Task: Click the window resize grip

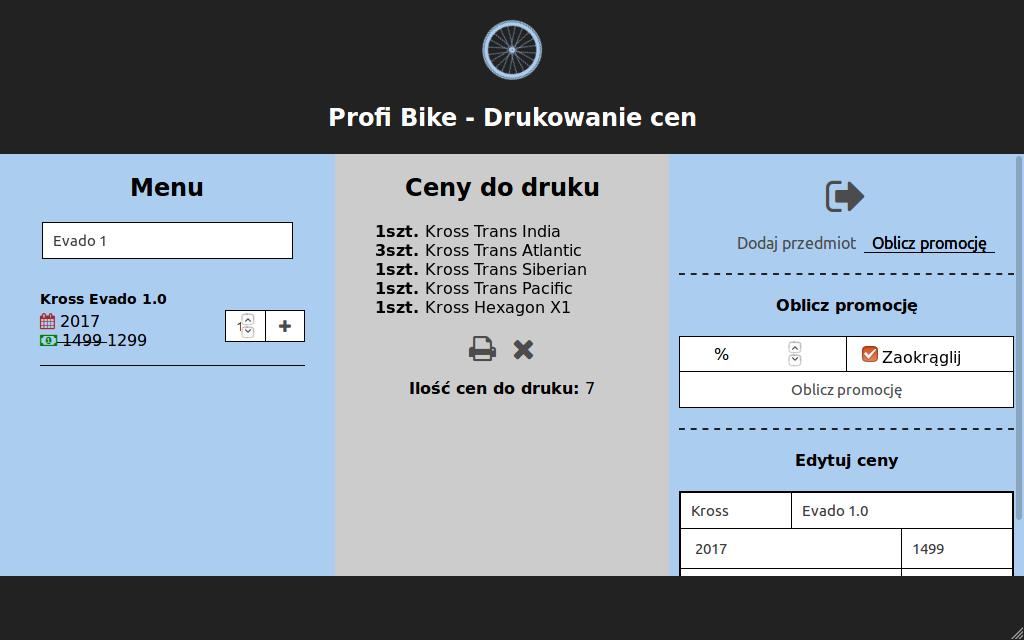Action: coord(1017,633)
